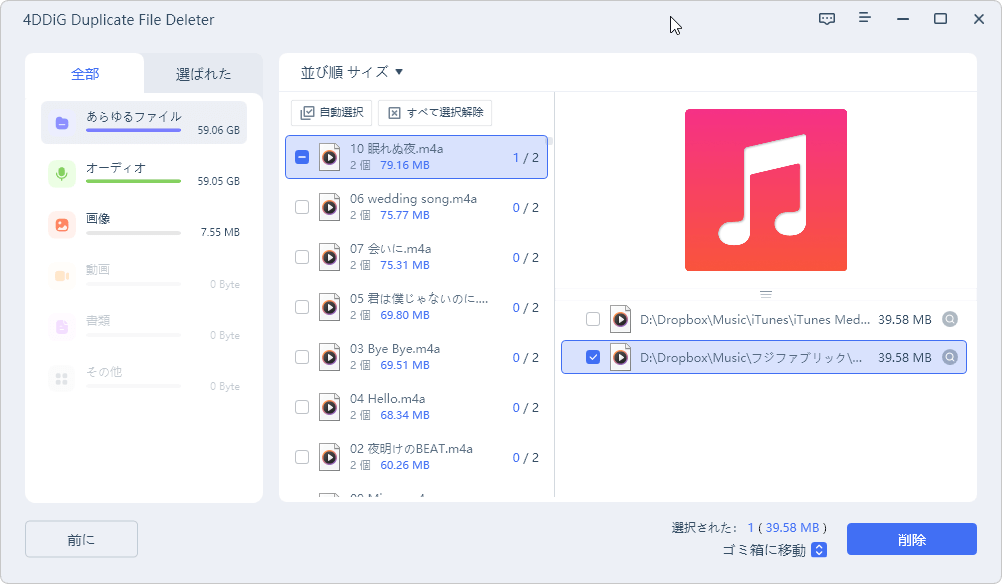Viewport: 1002px width, 584px height.
Task: Toggle checkbox for 10 眠れぬ夜.m4a group
Action: [302, 157]
